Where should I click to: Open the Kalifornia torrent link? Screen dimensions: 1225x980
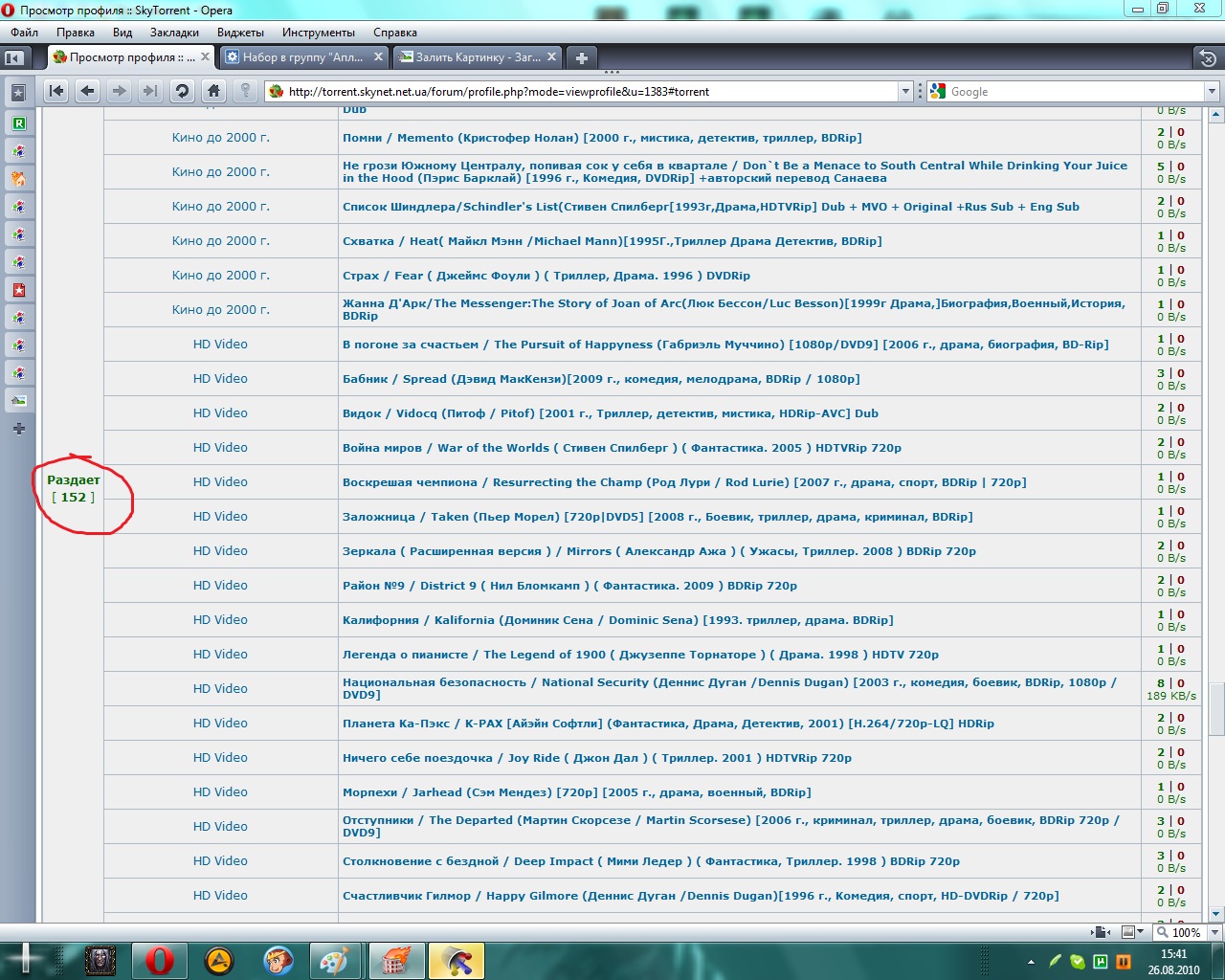click(x=618, y=620)
